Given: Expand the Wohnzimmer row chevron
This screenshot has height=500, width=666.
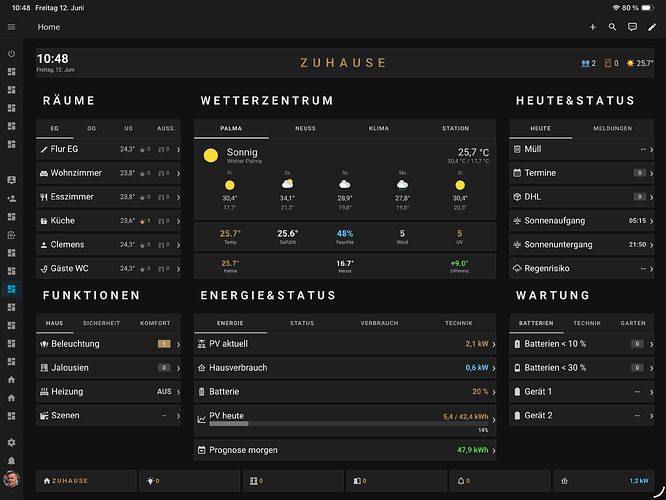Looking at the screenshot, I should [x=178, y=173].
